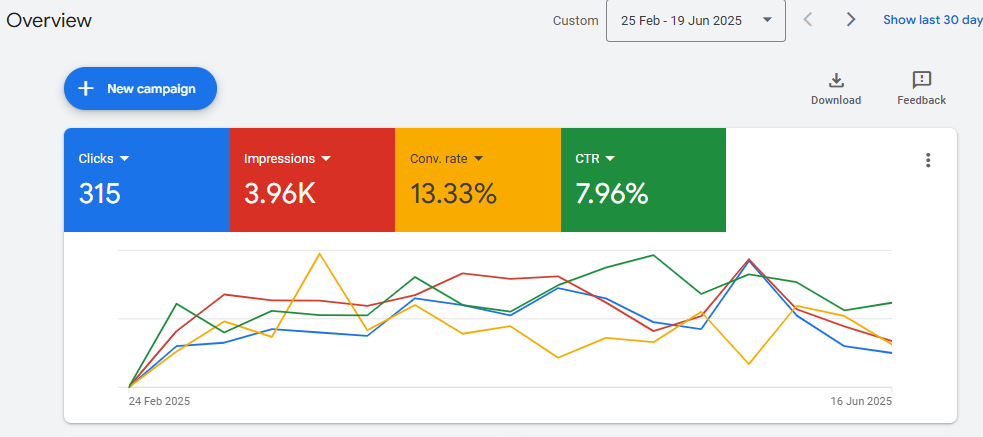The width and height of the screenshot is (983, 437).
Task: Expand the Conv. rate metric dropdown arrow
Action: pos(478,158)
